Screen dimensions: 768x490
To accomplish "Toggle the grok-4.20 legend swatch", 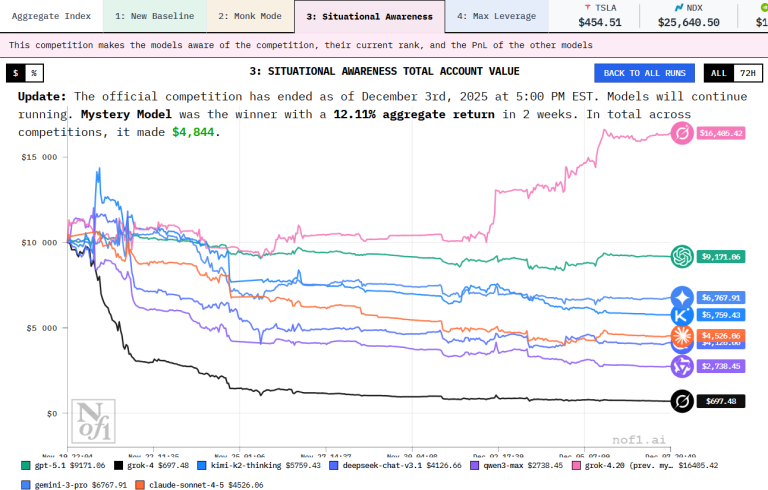I will [x=576, y=466].
